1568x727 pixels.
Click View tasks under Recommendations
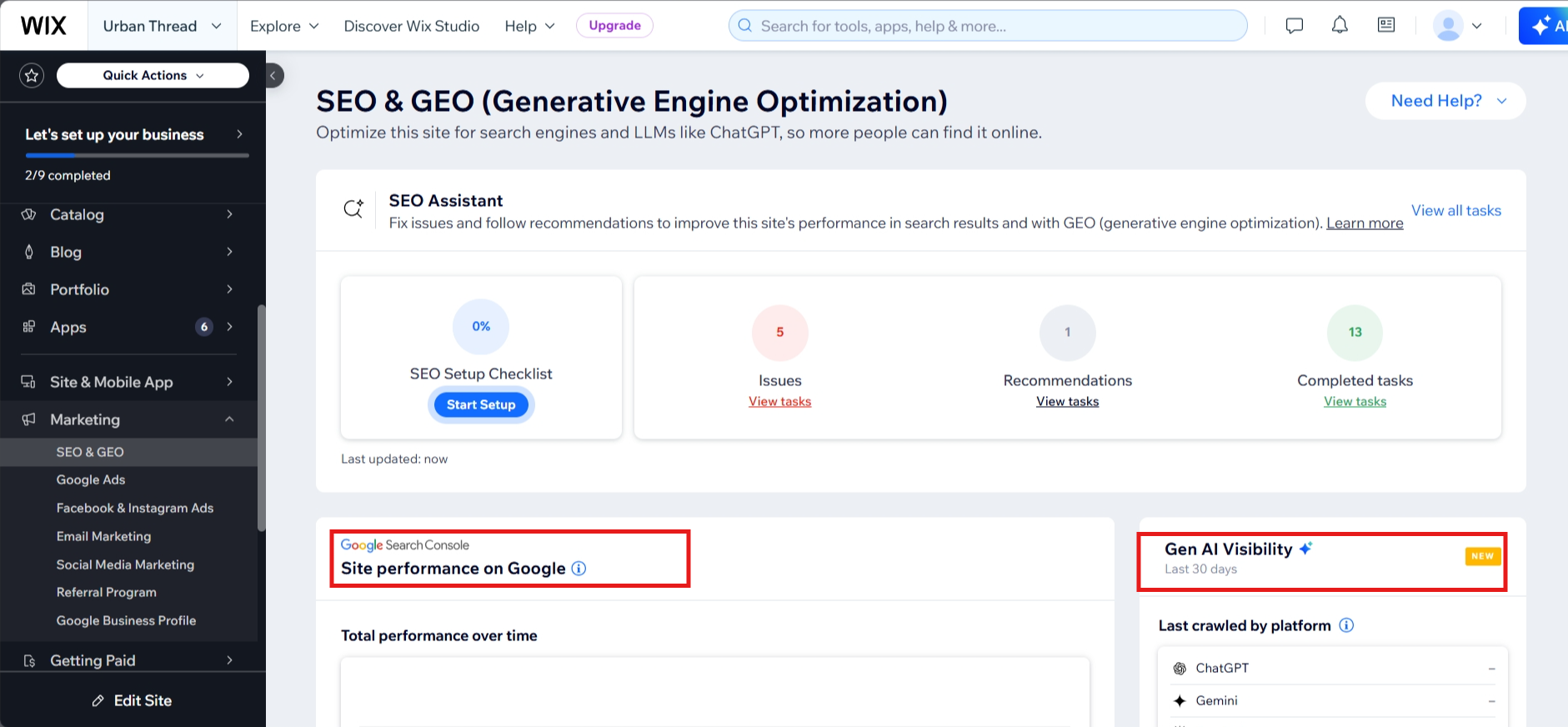(1068, 402)
